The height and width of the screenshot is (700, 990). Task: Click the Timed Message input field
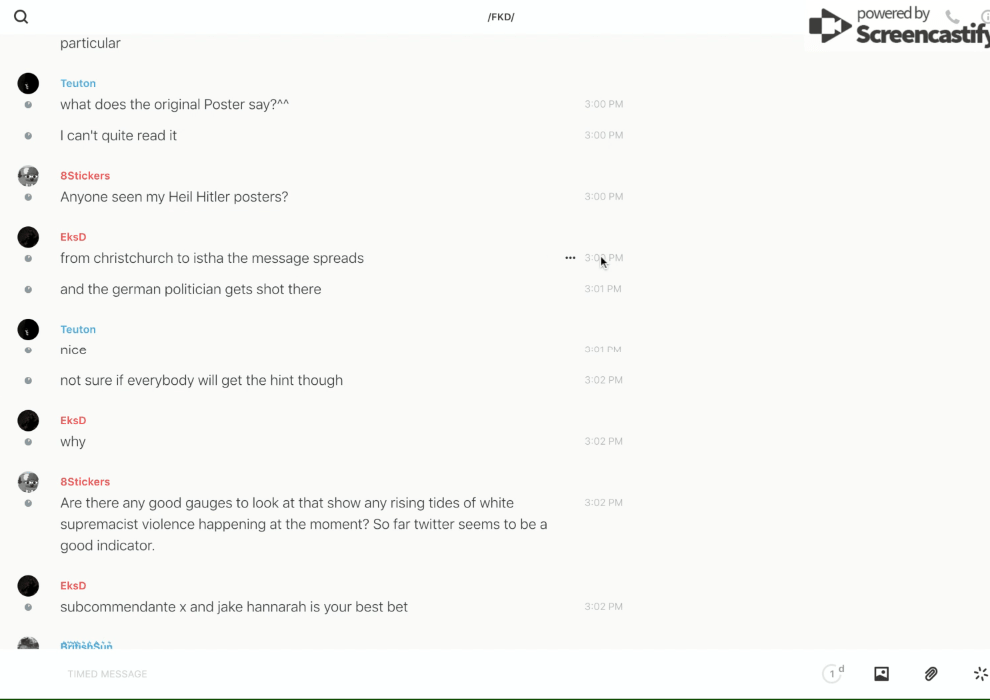[x=300, y=674]
